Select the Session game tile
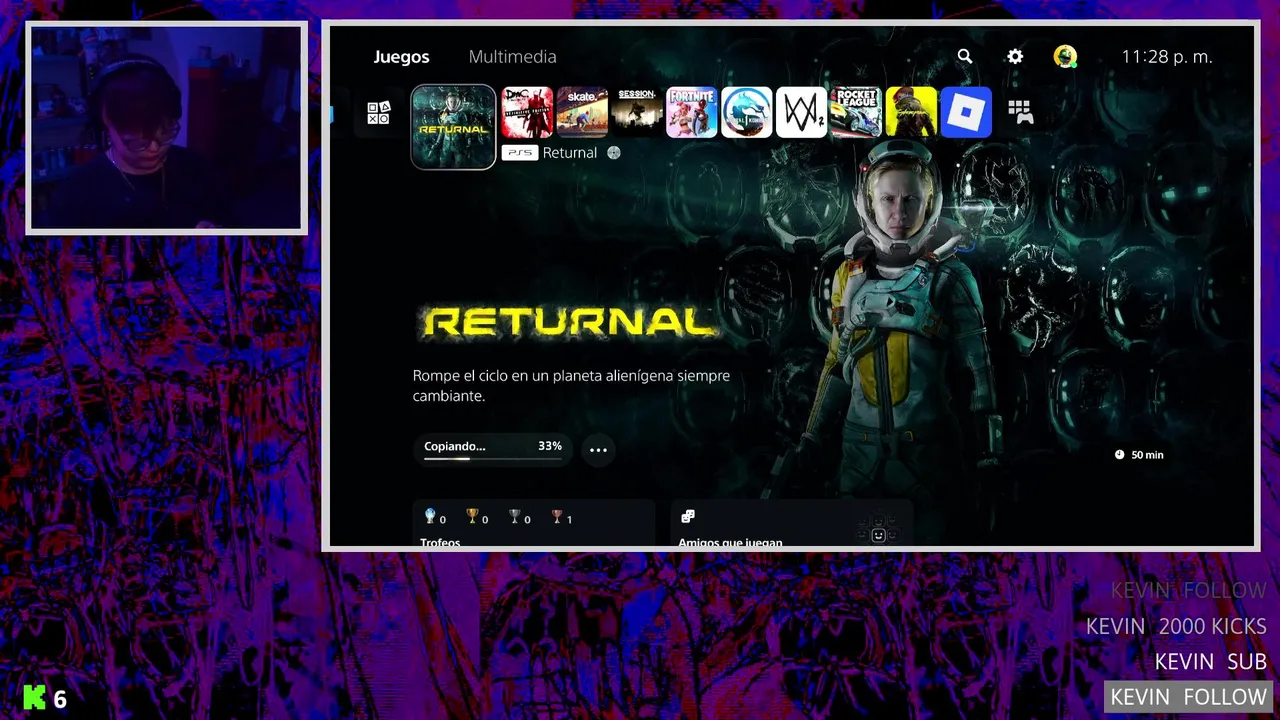The width and height of the screenshot is (1280, 720). click(x=637, y=112)
